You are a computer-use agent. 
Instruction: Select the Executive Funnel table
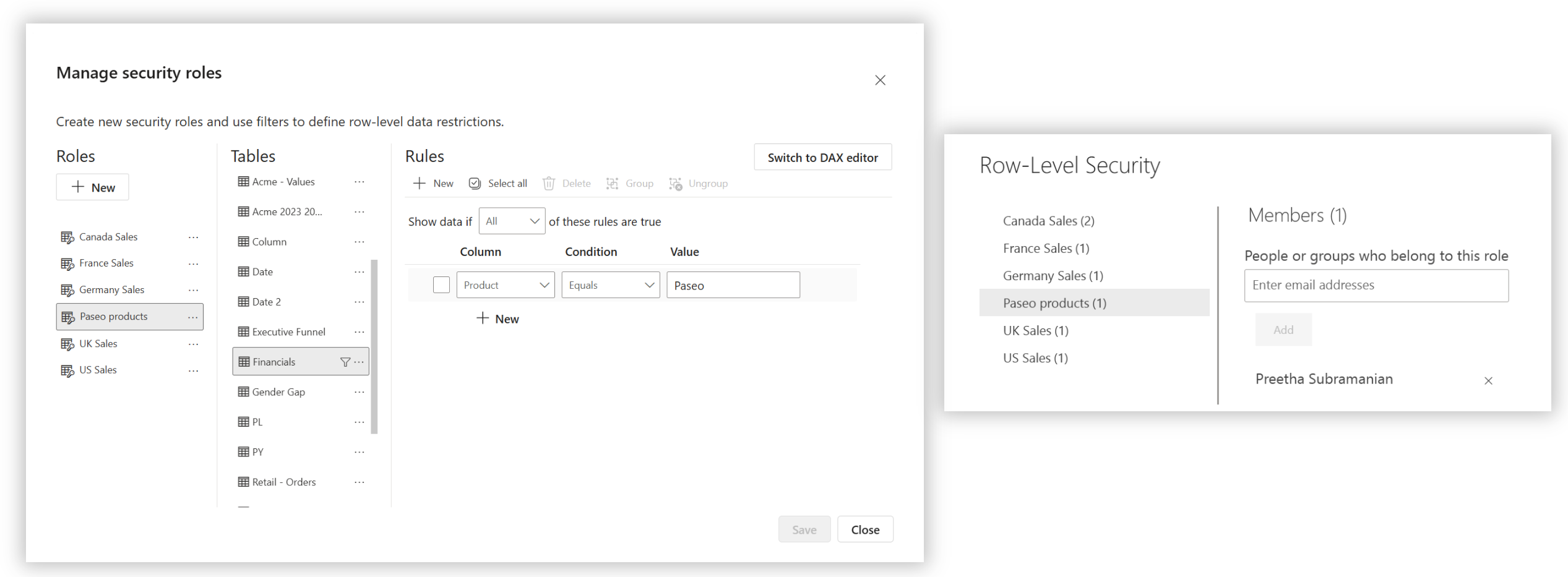[x=288, y=332]
